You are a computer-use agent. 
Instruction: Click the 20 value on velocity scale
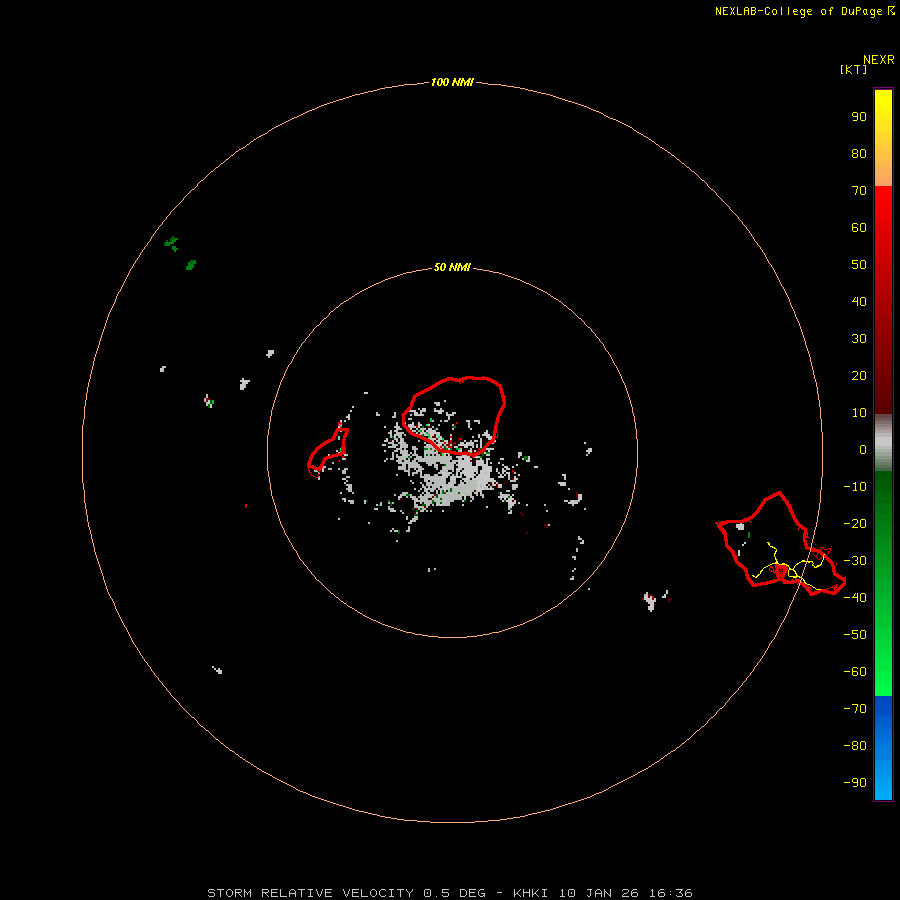pyautogui.click(x=859, y=375)
